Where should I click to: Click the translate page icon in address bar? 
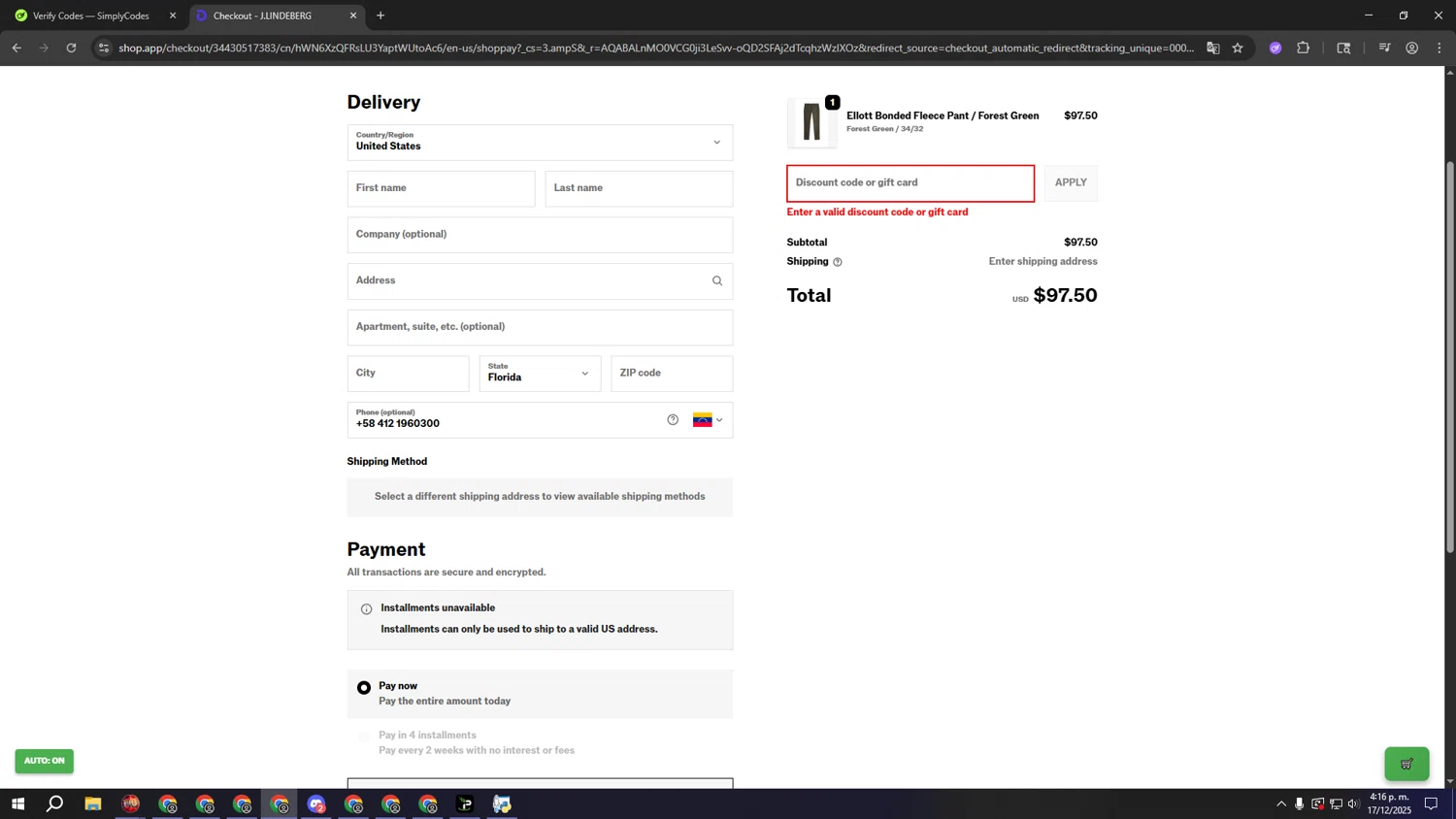tap(1212, 48)
